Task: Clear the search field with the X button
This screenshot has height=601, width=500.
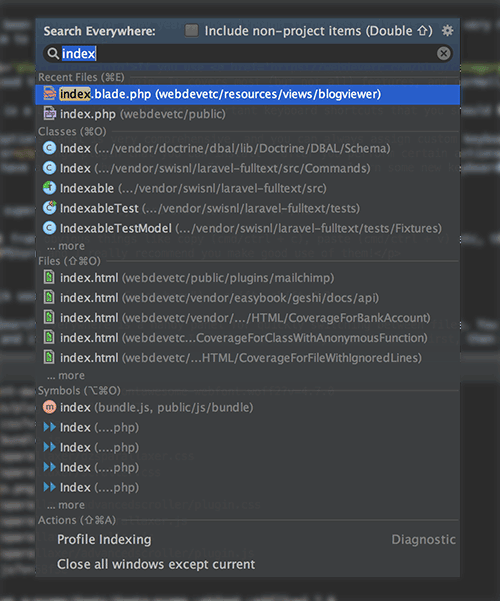Action: tap(444, 53)
